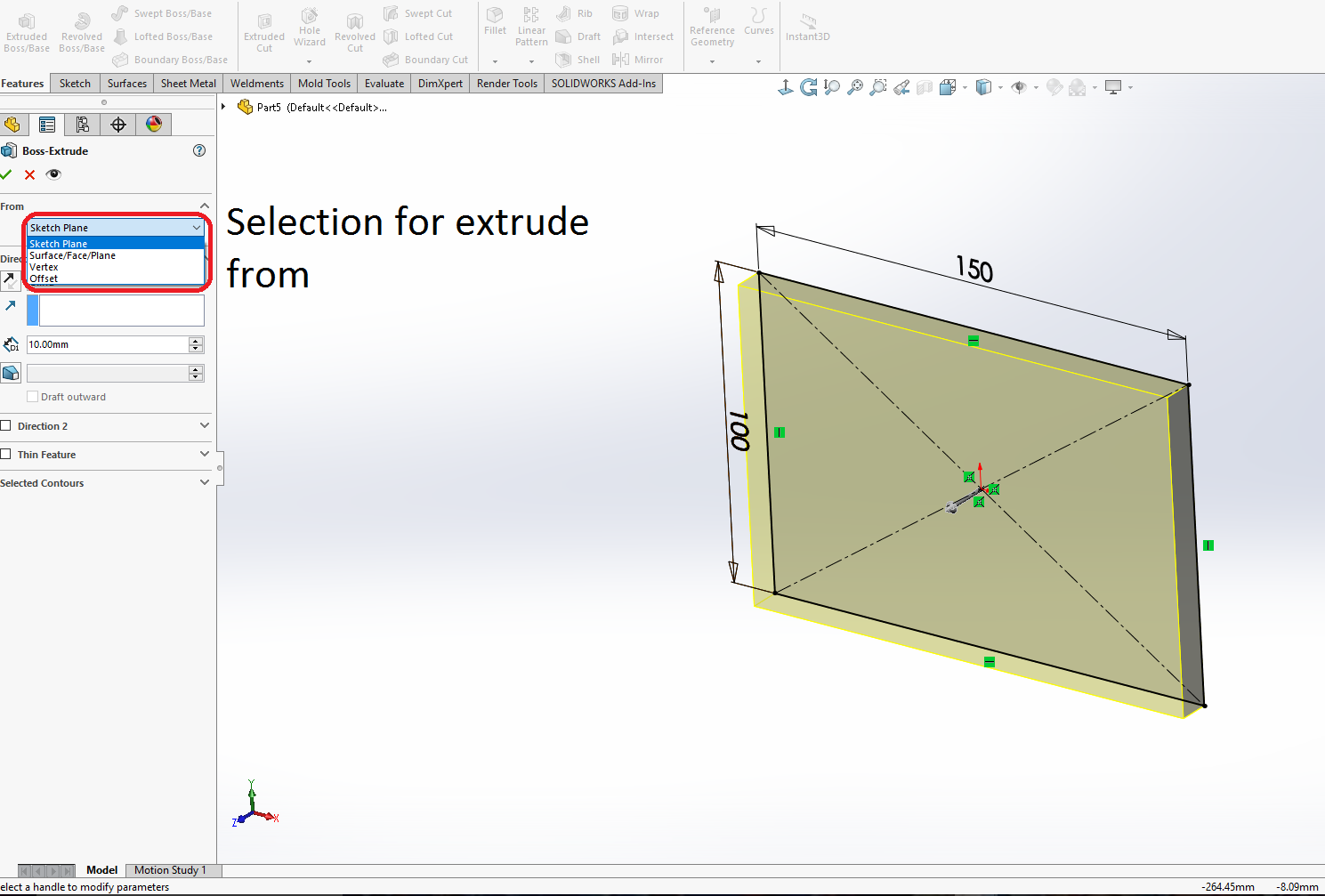Enable the Draft outward checkbox
The width and height of the screenshot is (1325, 896).
click(33, 396)
